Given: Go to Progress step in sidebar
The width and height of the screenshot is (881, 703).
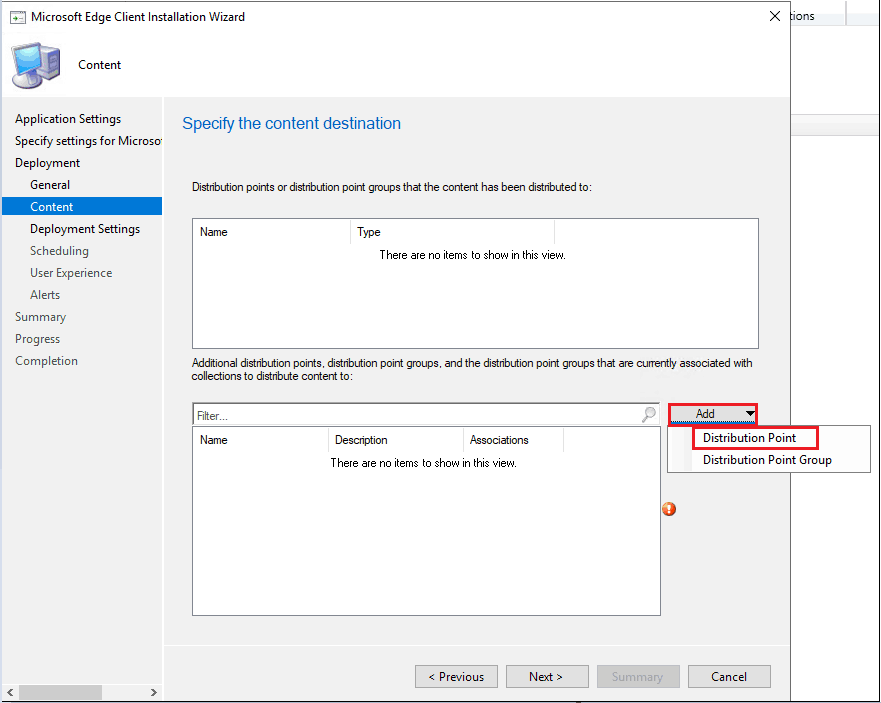Looking at the screenshot, I should [x=37, y=339].
